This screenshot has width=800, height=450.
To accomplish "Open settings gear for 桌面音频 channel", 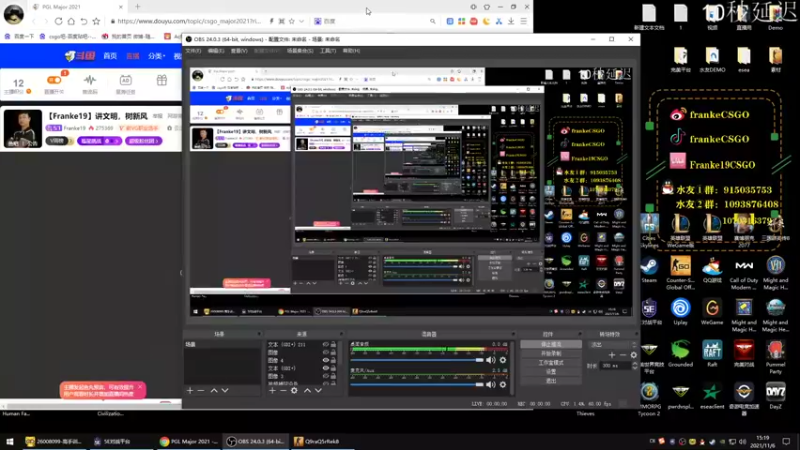I will [503, 360].
